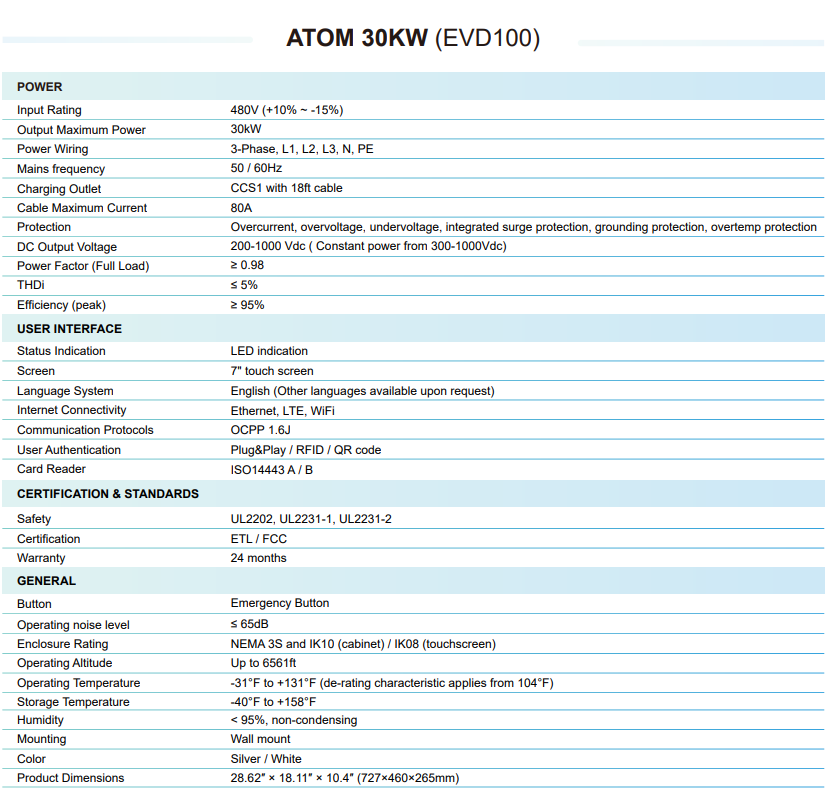This screenshot has width=840, height=797.
Task: Select '3-Phase, L1, L2, L3, N, PE'
Action: pyautogui.click(x=302, y=149)
